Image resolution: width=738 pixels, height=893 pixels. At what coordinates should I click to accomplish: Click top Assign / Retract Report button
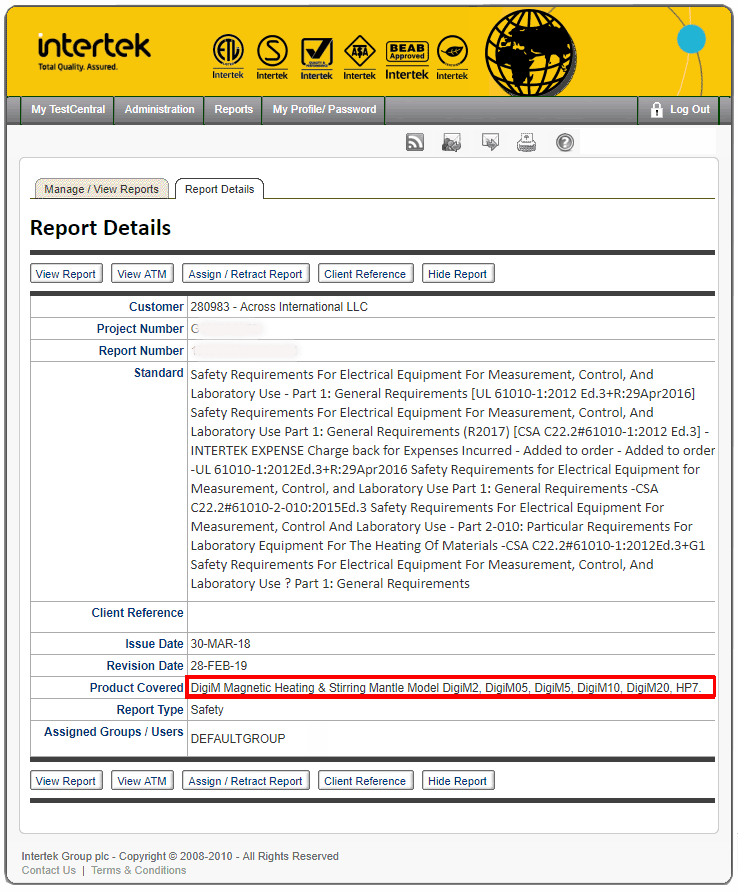click(245, 274)
